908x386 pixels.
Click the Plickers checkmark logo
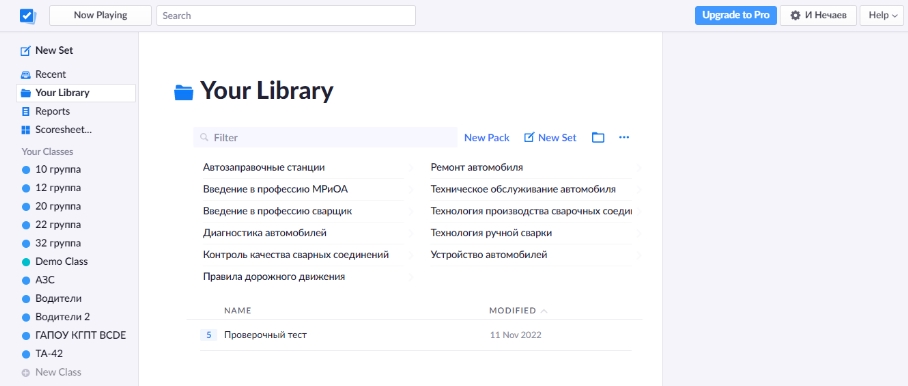click(x=28, y=16)
